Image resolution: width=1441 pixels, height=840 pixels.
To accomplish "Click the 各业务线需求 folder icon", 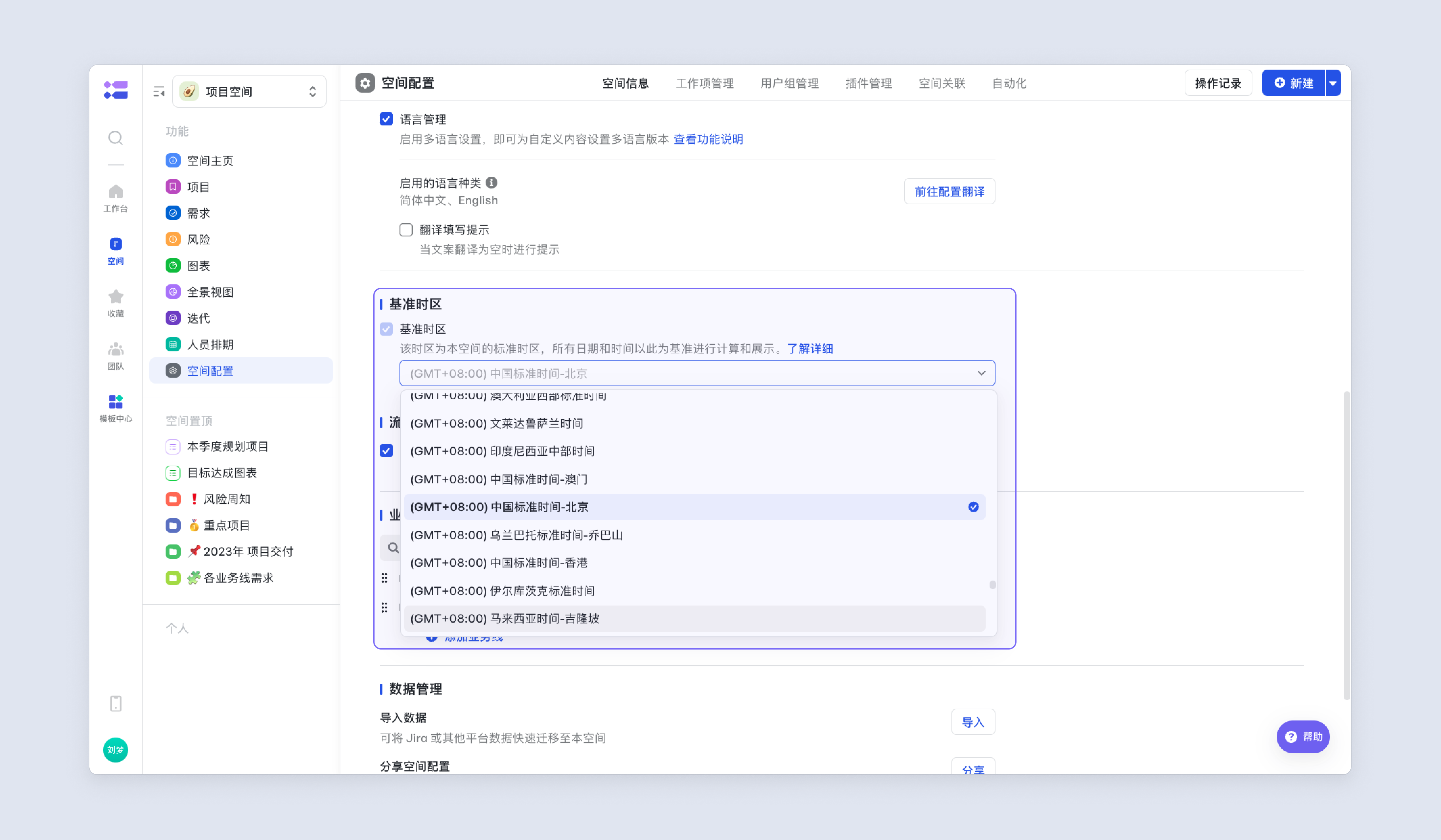I will [x=173, y=578].
